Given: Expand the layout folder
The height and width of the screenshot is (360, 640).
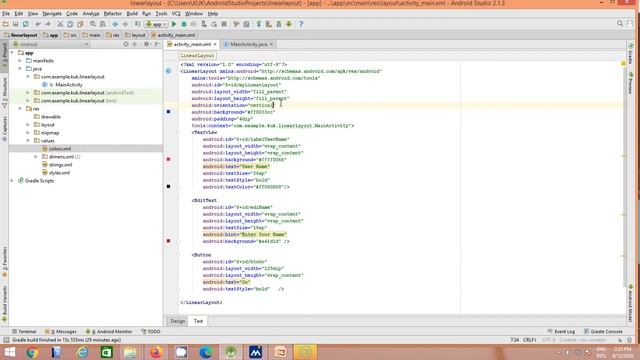Looking at the screenshot, I should pos(28,124).
